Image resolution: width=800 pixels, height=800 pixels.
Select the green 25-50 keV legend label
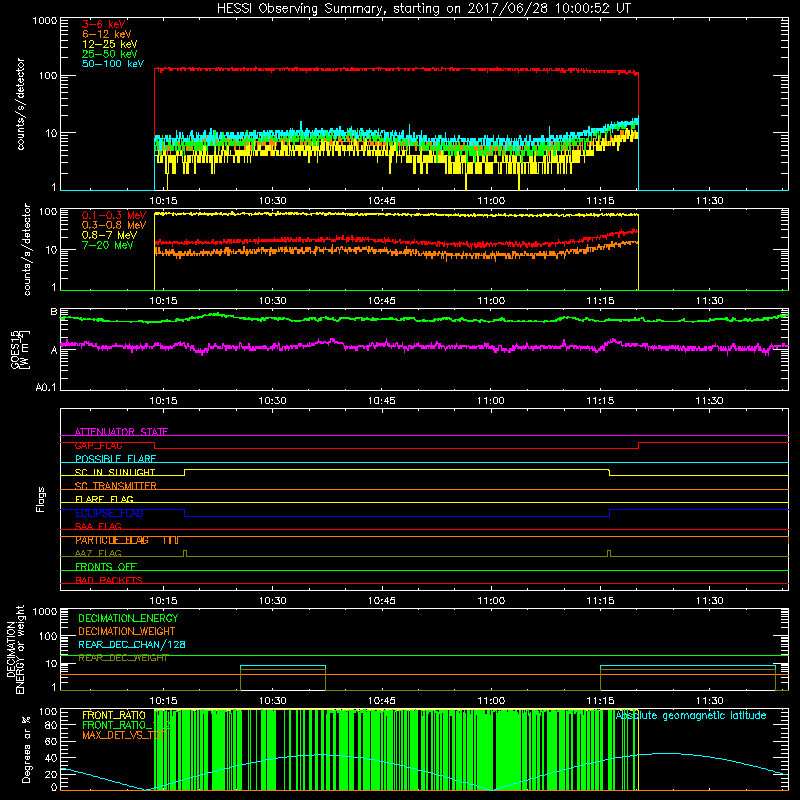point(110,54)
